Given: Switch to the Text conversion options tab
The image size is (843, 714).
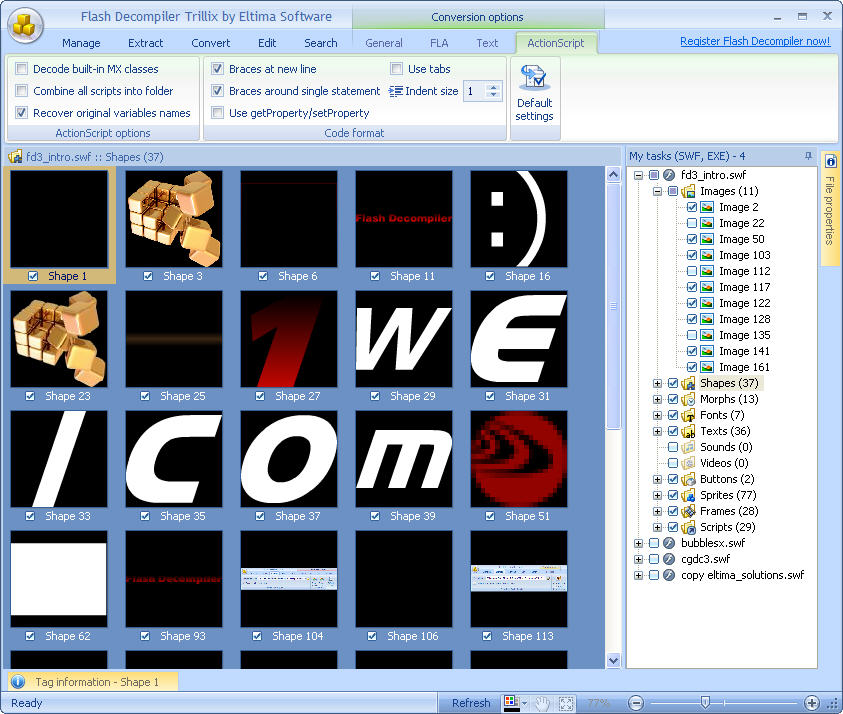Looking at the screenshot, I should point(487,43).
